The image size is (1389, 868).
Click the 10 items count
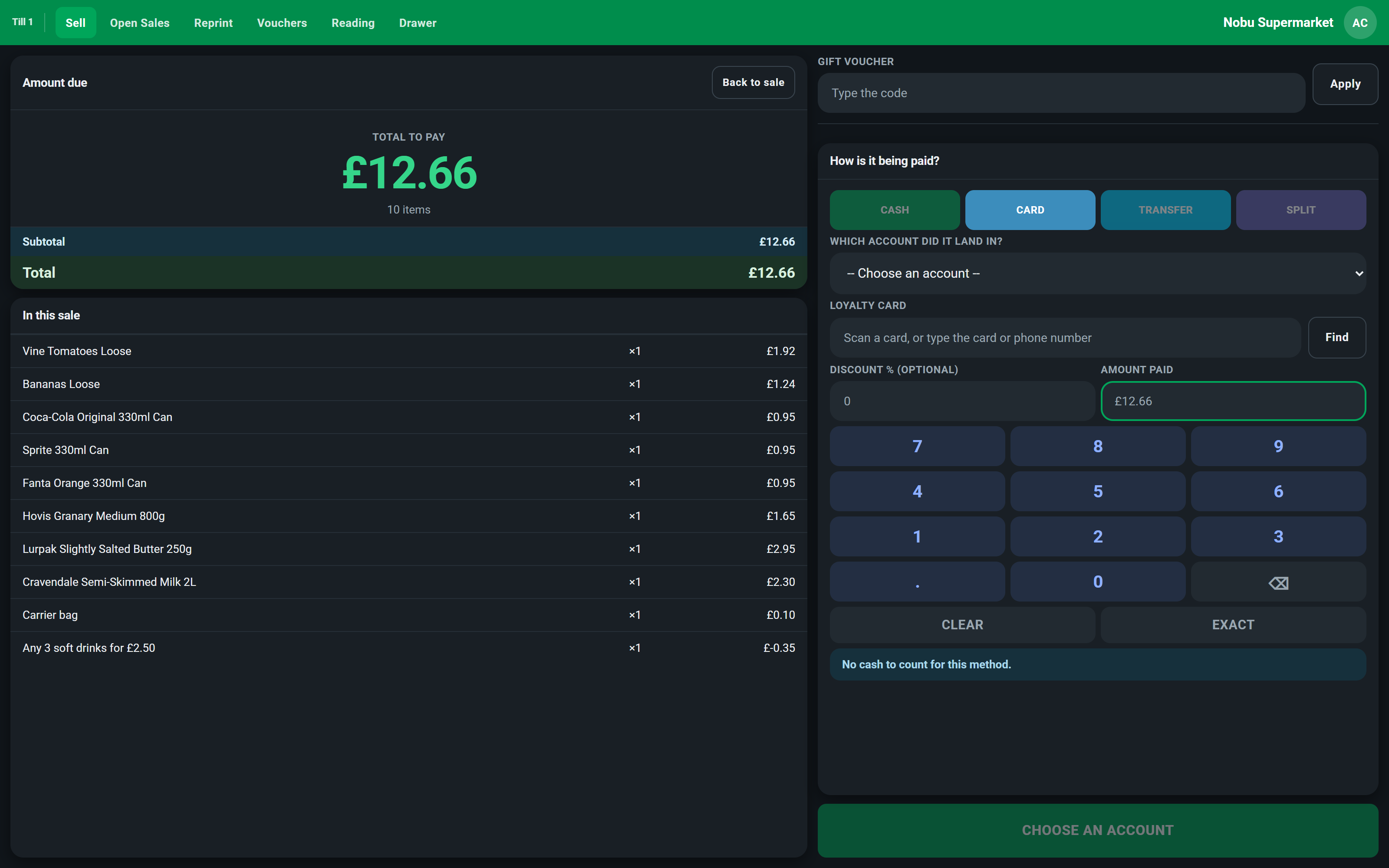tap(408, 210)
